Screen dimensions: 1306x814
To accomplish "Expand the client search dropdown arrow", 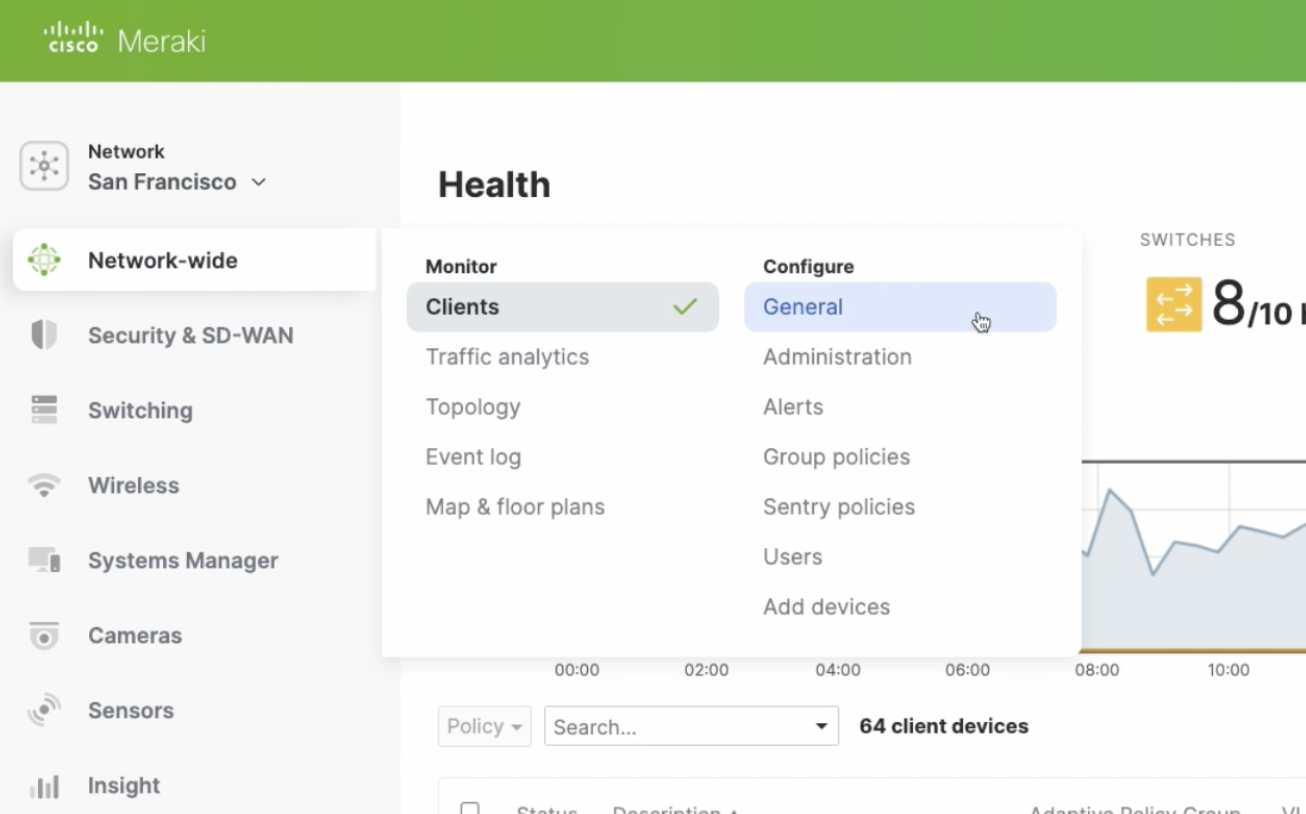I will pos(820,726).
